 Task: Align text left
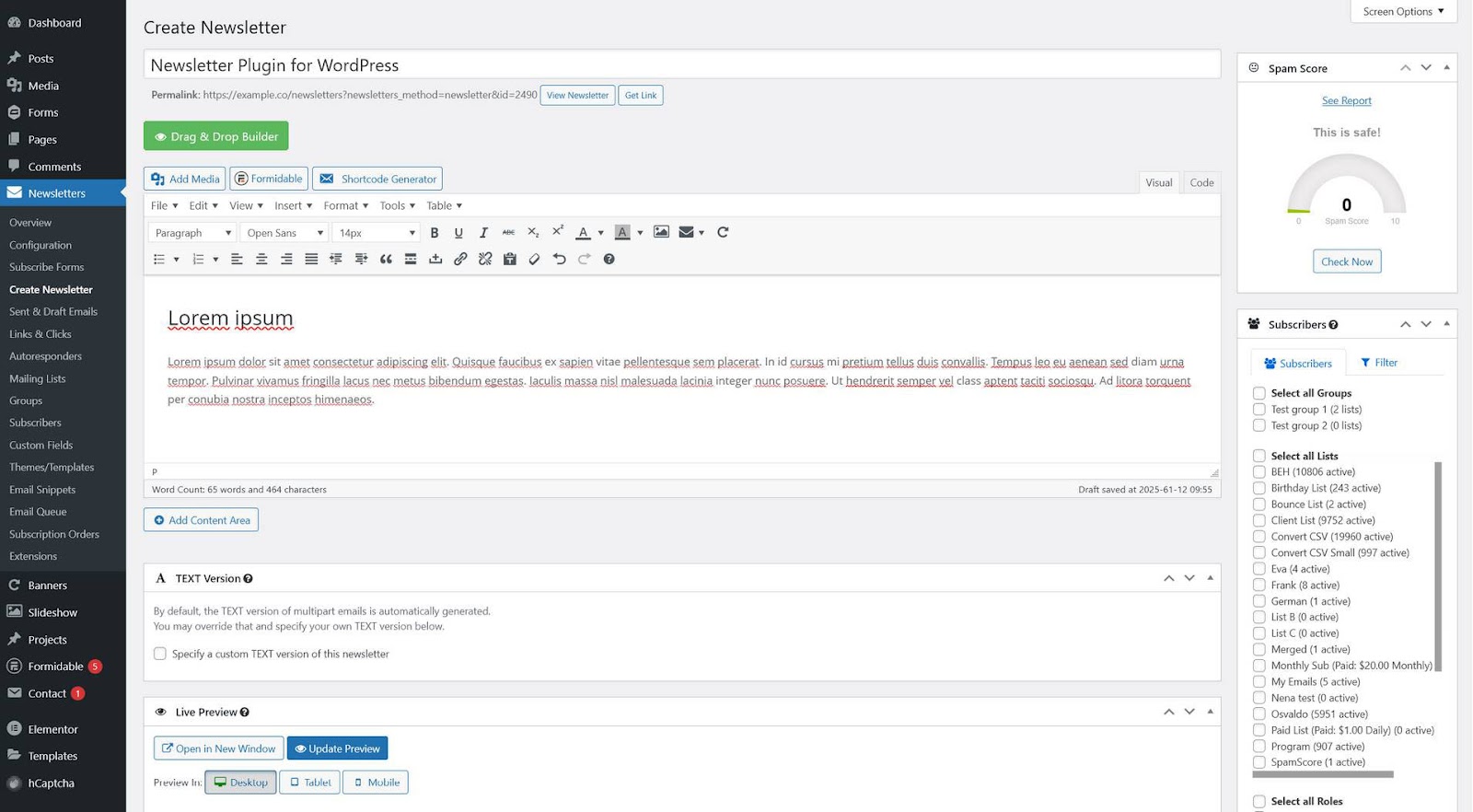click(237, 260)
